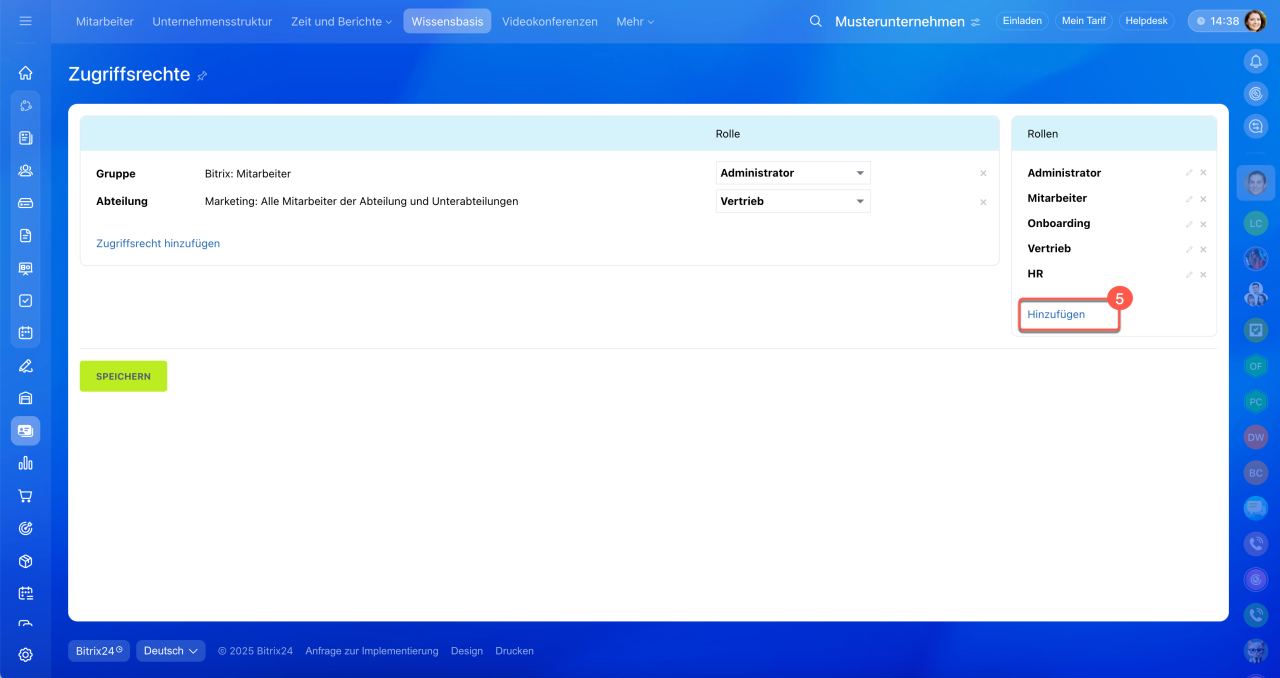Viewport: 1280px width, 678px height.
Task: Open the Deutsch language selector
Action: tap(170, 651)
